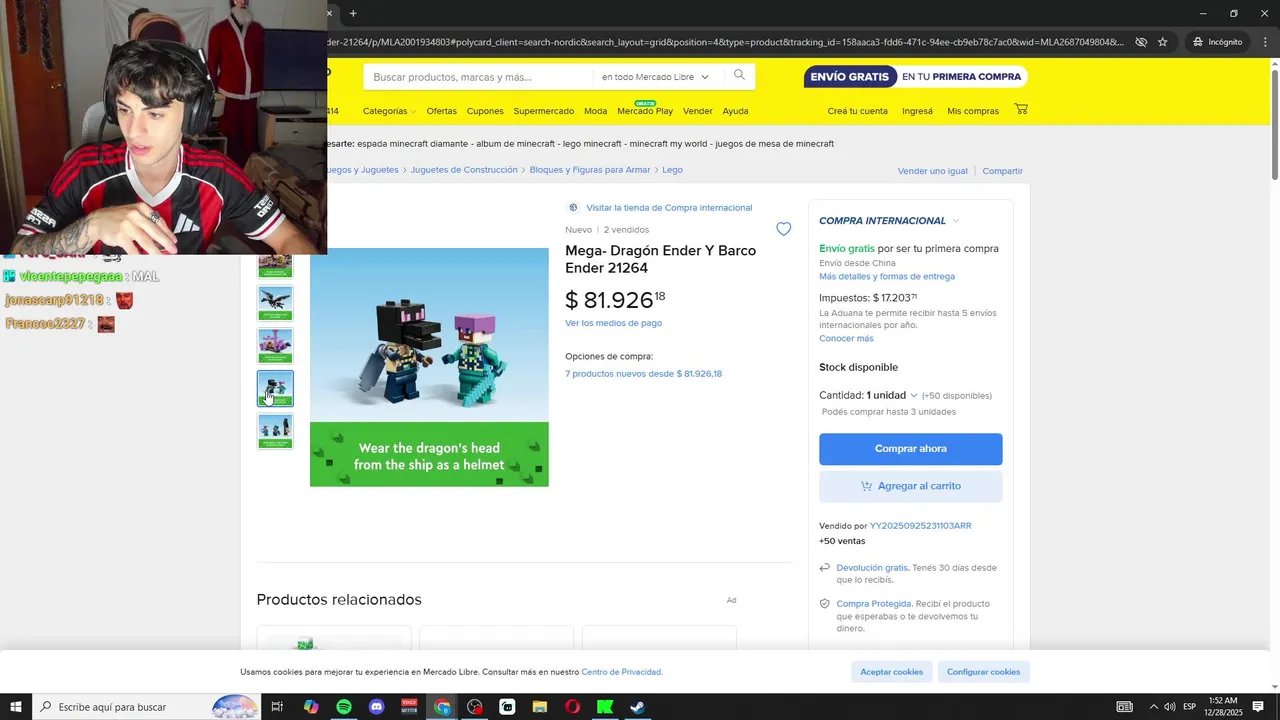Viewport: 1280px width, 720px height.
Task: Open '7 productos nuevos desde $ 81.926,18' link
Action: pyautogui.click(x=643, y=374)
